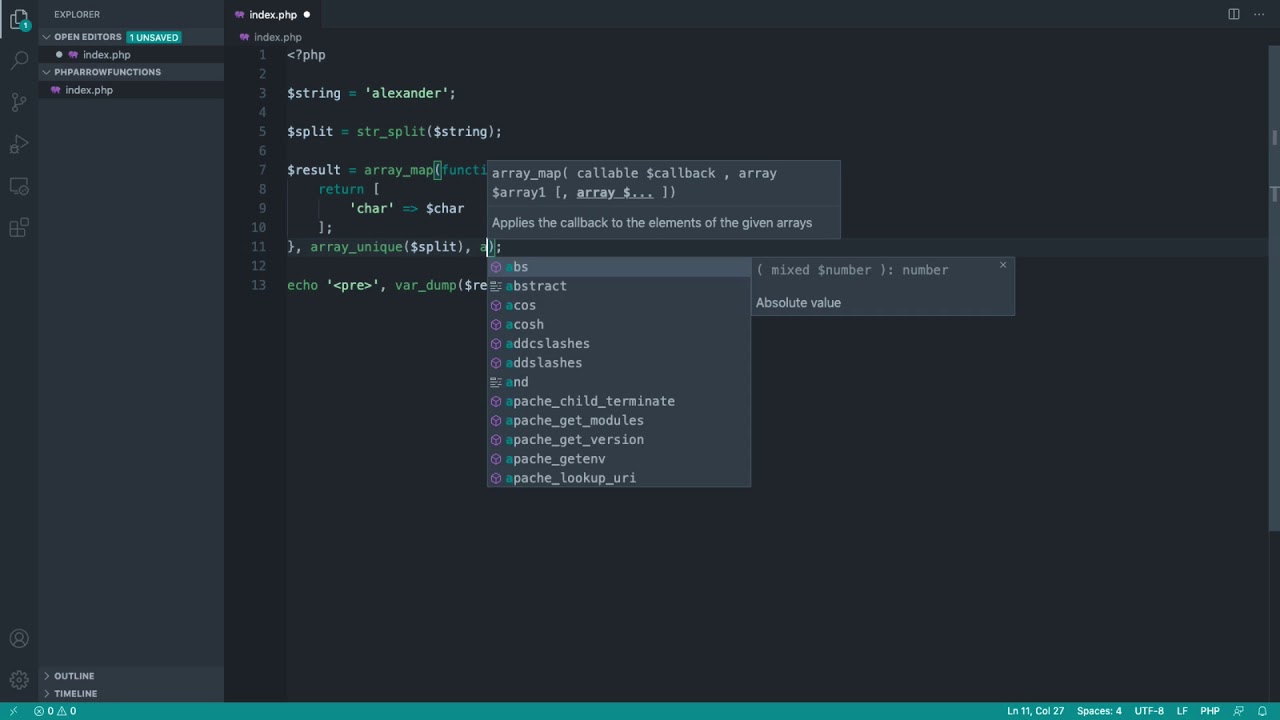Image resolution: width=1280 pixels, height=720 pixels.
Task: Close the suggestion details popup
Action: [1003, 265]
